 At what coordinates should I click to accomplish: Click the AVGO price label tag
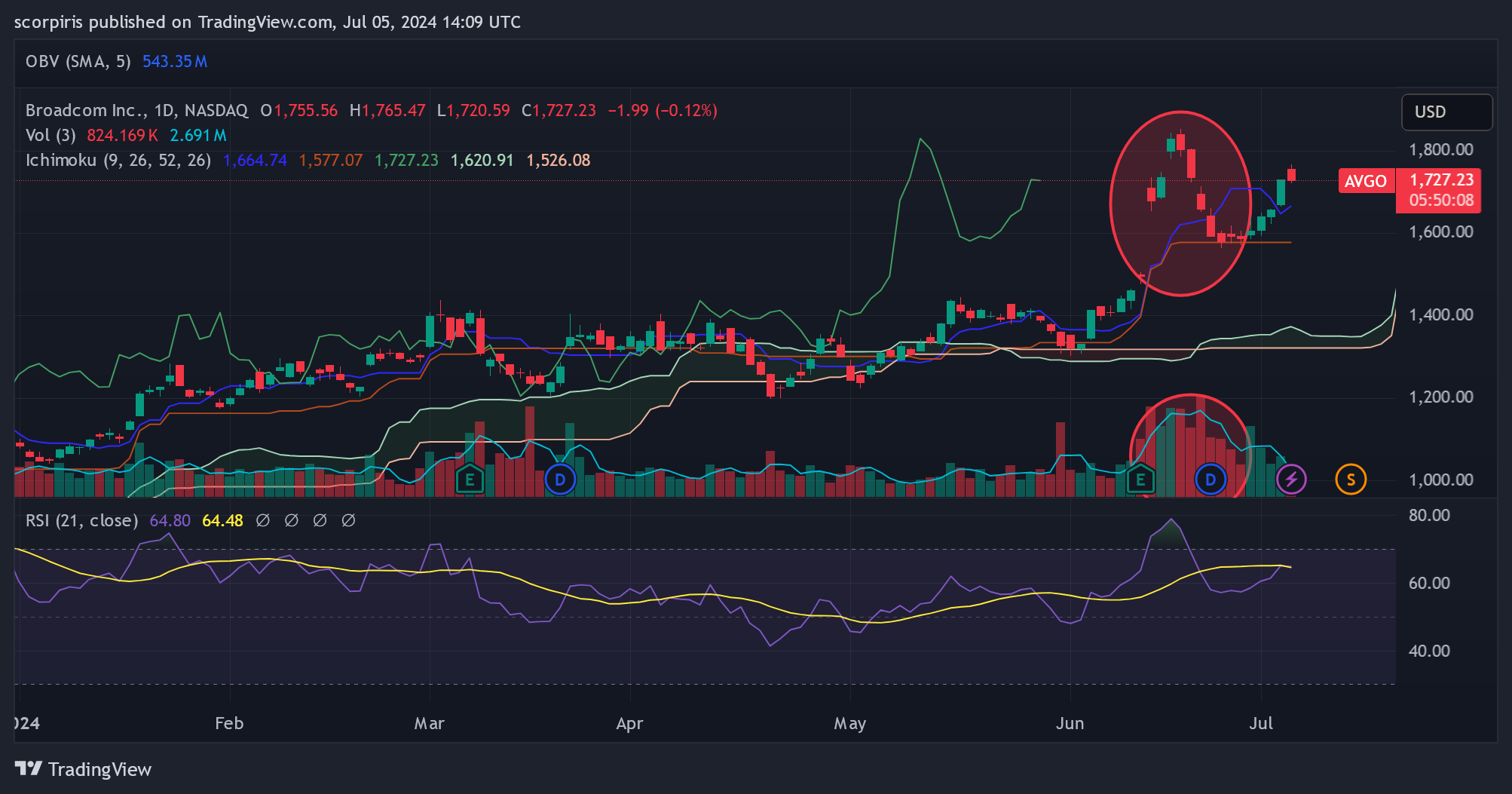(1365, 181)
